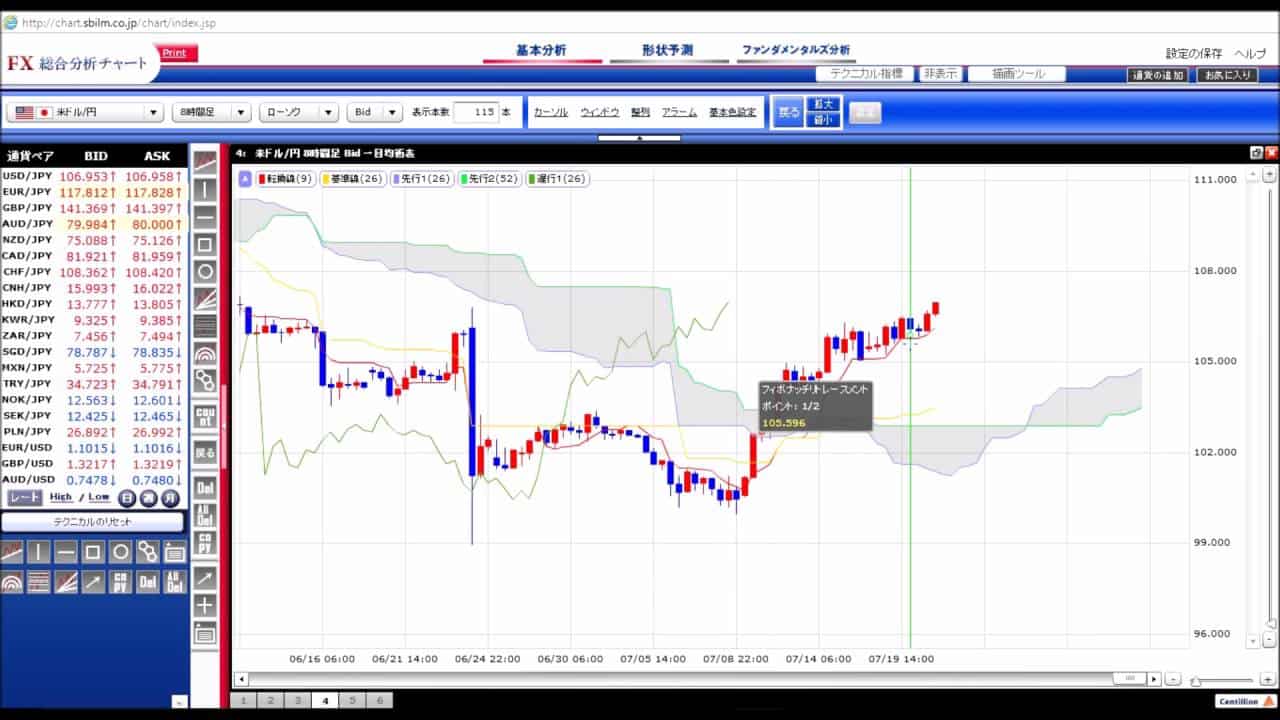Open the ローソク chart type dropdown
The width and height of the screenshot is (1280, 720).
[299, 113]
